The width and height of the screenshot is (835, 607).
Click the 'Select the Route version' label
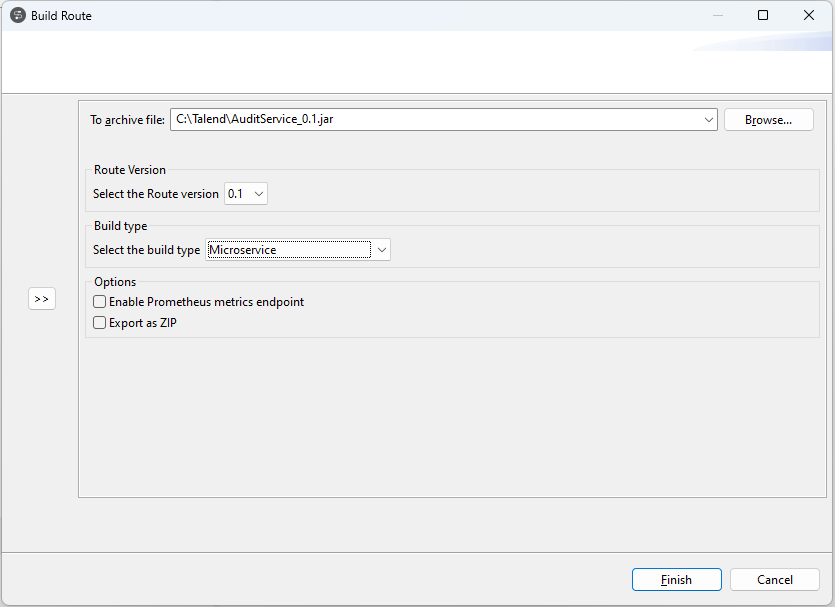(x=155, y=194)
